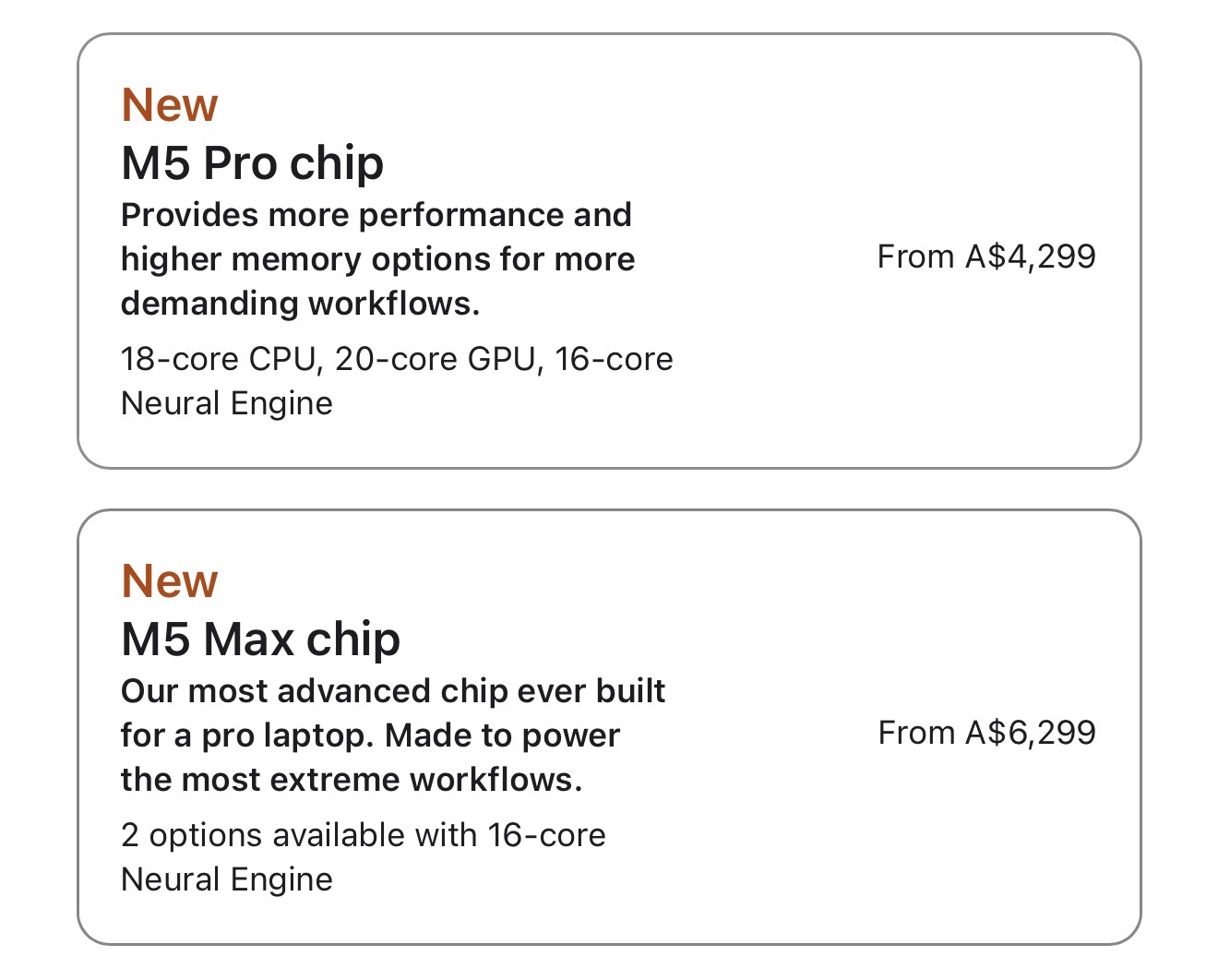Select the M5 Max chip option card
Viewport: 1218px width, 980px height.
609,727
